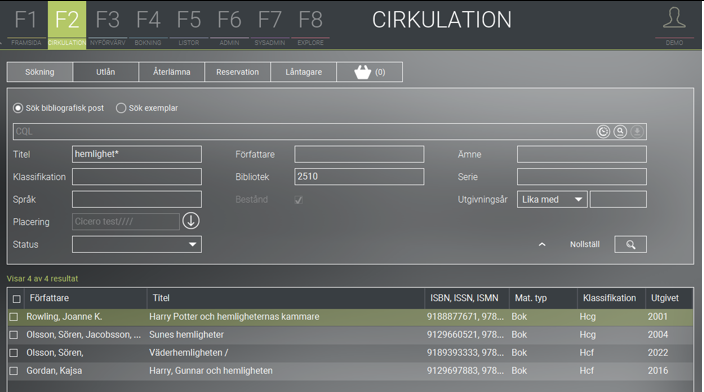
Task: Open search history clock icon in CQL bar
Action: [x=603, y=132]
